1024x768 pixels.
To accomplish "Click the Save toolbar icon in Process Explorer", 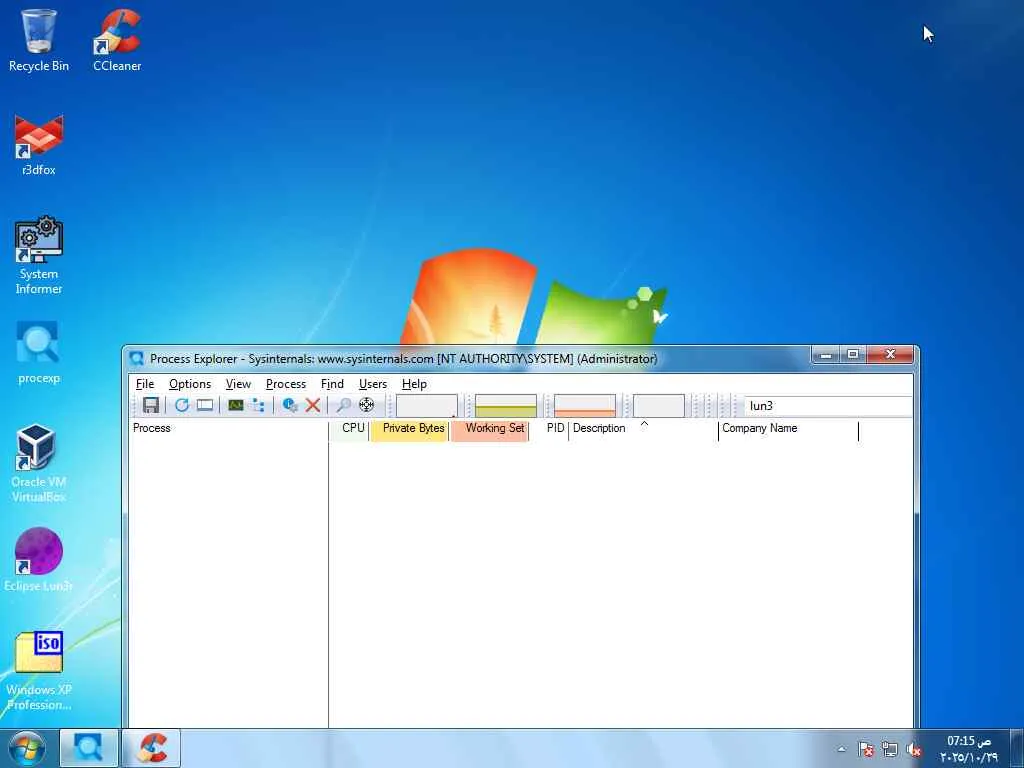I will pyautogui.click(x=151, y=406).
